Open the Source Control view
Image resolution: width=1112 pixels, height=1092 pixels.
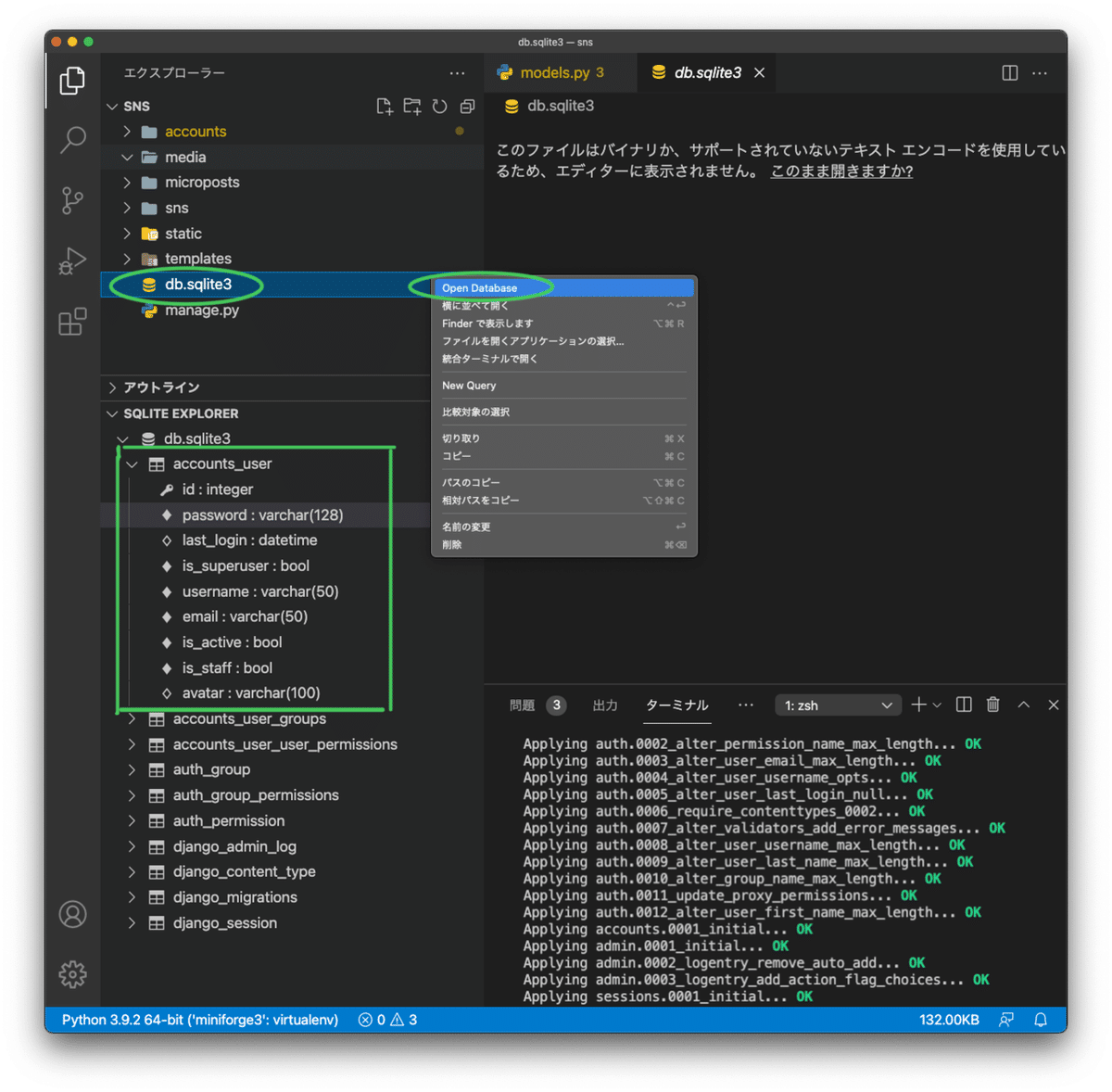72,200
